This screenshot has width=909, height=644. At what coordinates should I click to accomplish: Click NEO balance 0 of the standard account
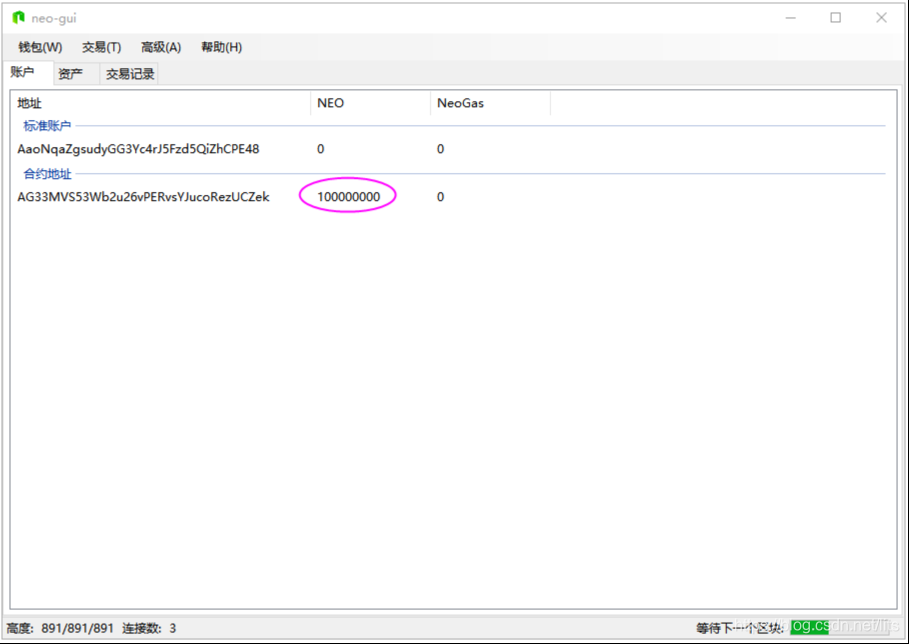(x=321, y=149)
